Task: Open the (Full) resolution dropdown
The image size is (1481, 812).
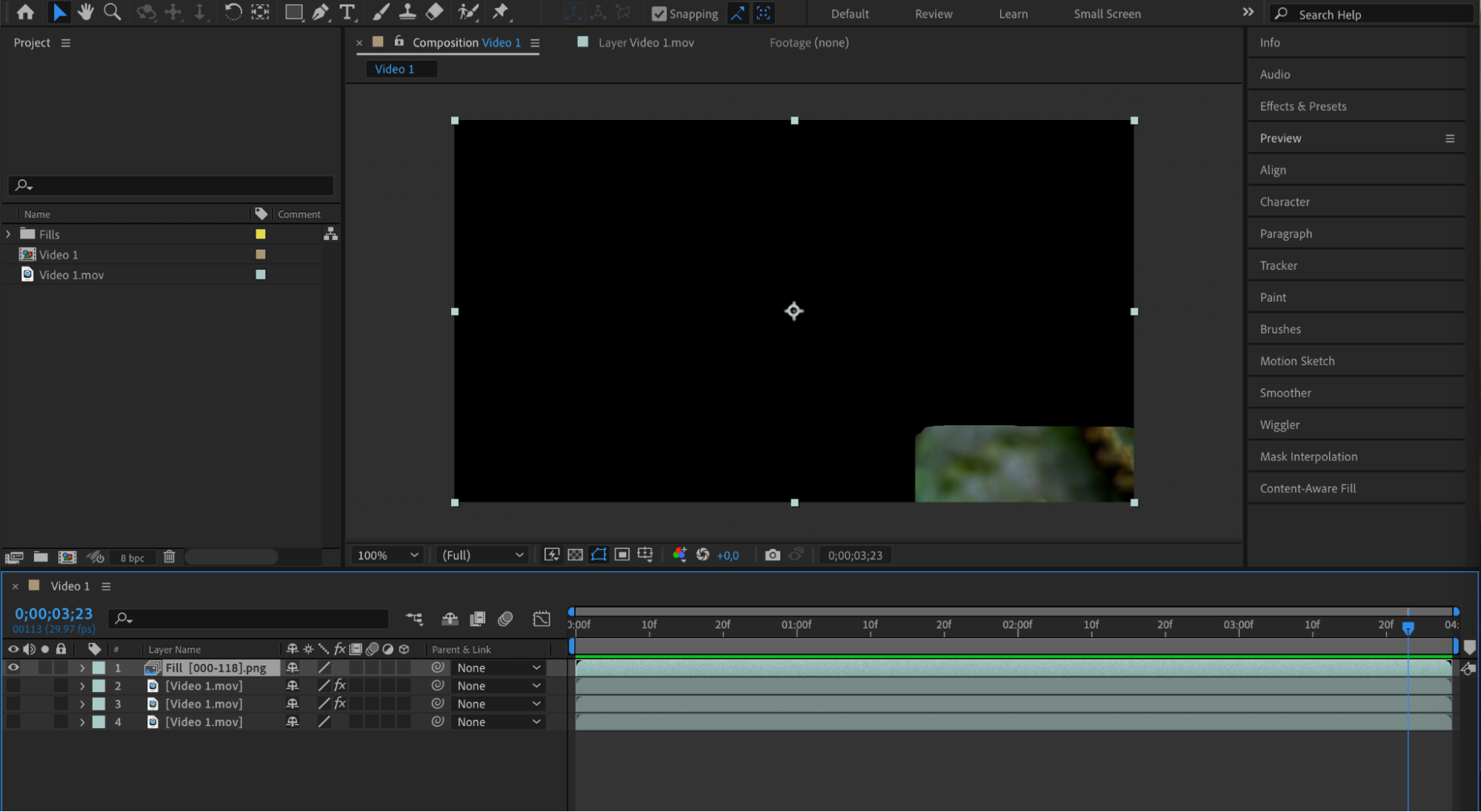Action: 482,555
